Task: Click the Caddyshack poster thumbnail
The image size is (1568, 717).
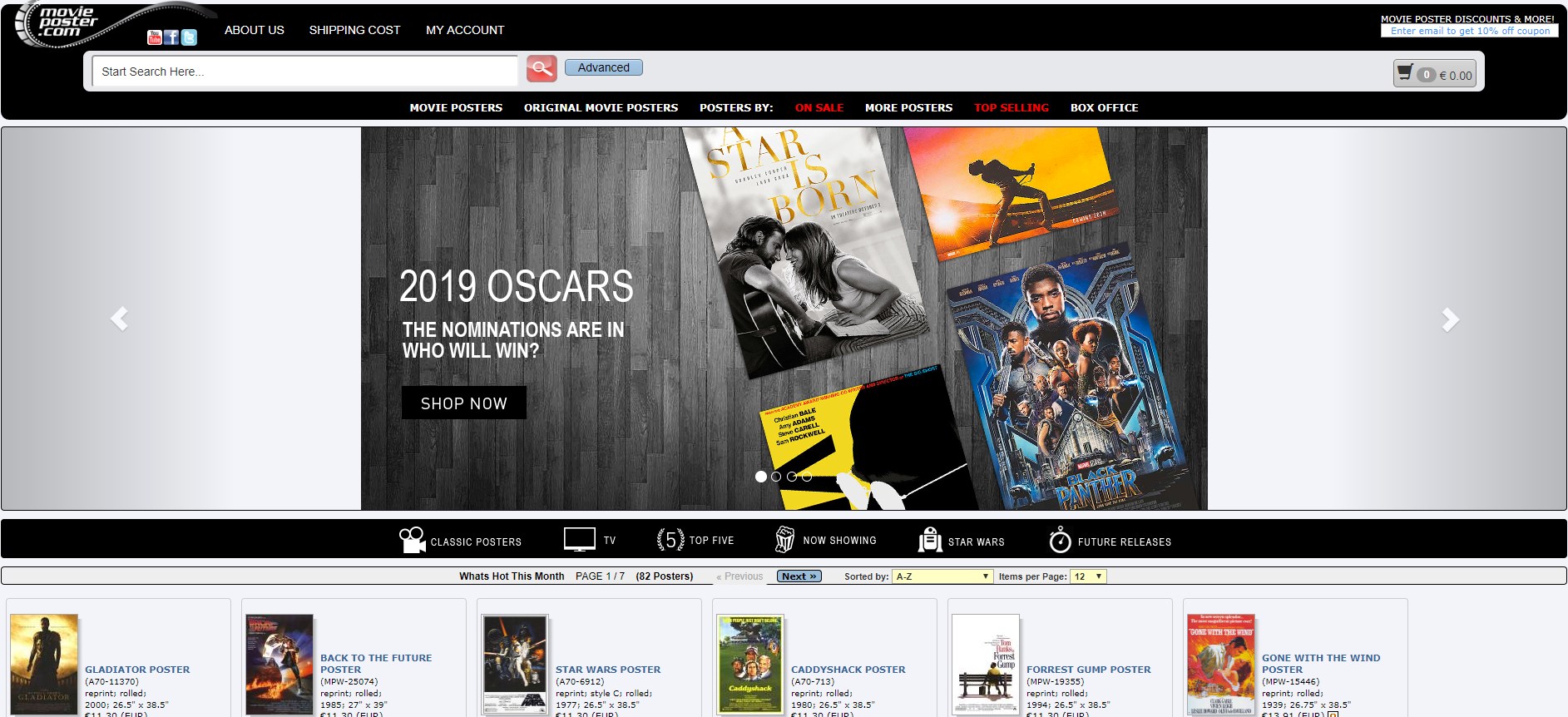Action: pos(750,664)
